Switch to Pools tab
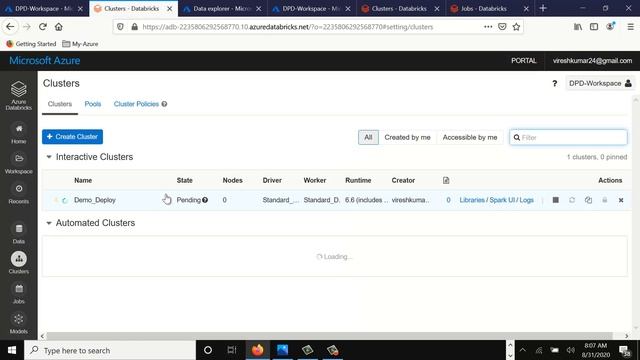640x360 pixels. [x=93, y=104]
